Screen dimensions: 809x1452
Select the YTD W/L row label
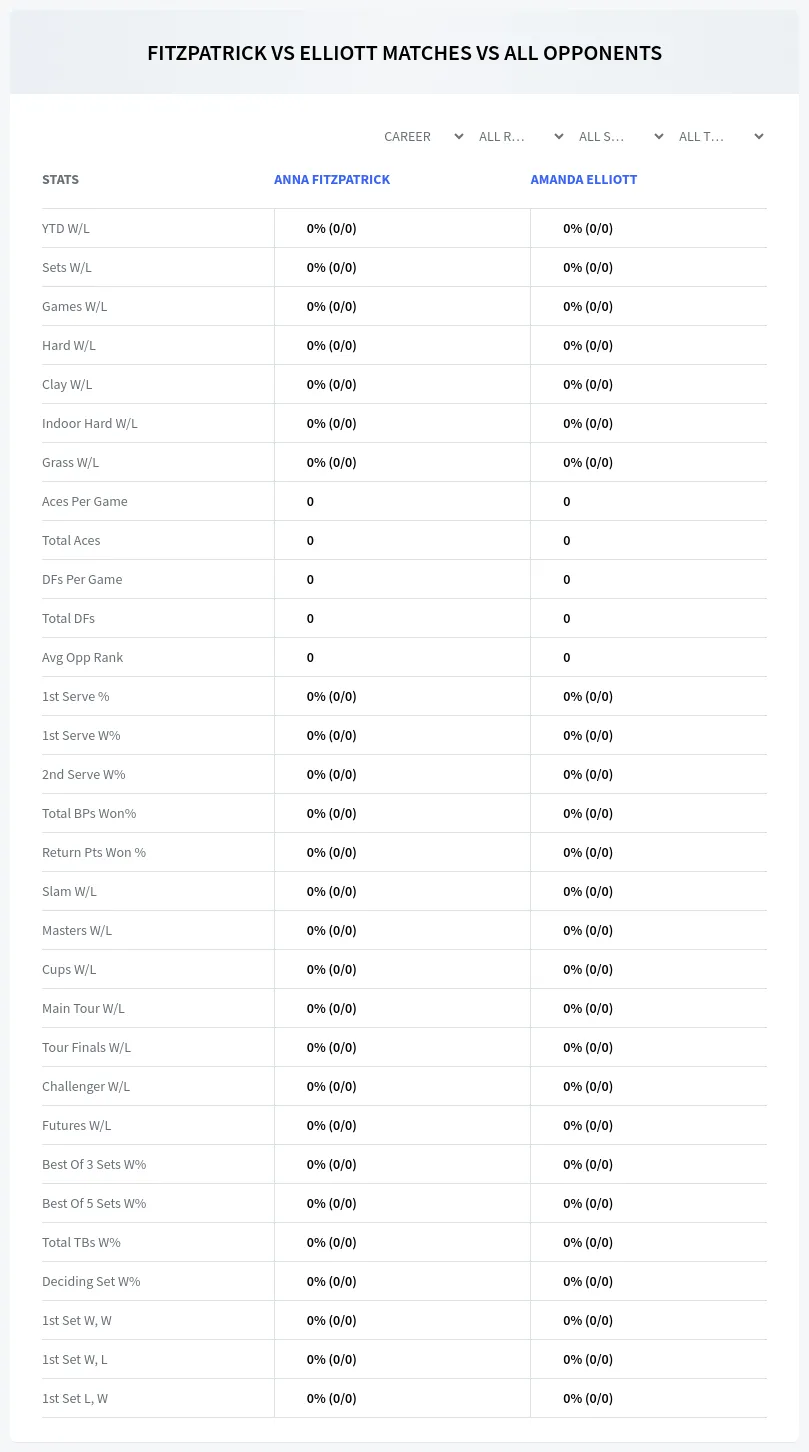[x=66, y=228]
